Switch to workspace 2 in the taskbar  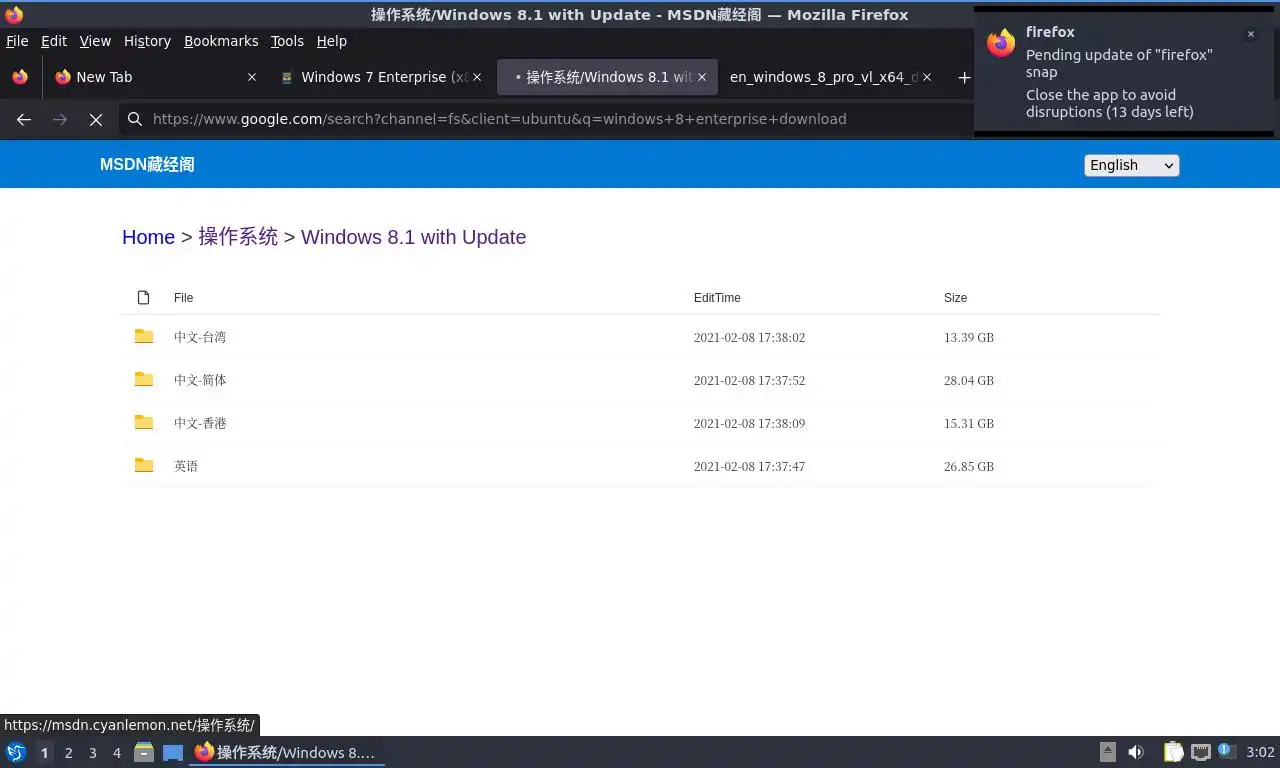pos(69,753)
